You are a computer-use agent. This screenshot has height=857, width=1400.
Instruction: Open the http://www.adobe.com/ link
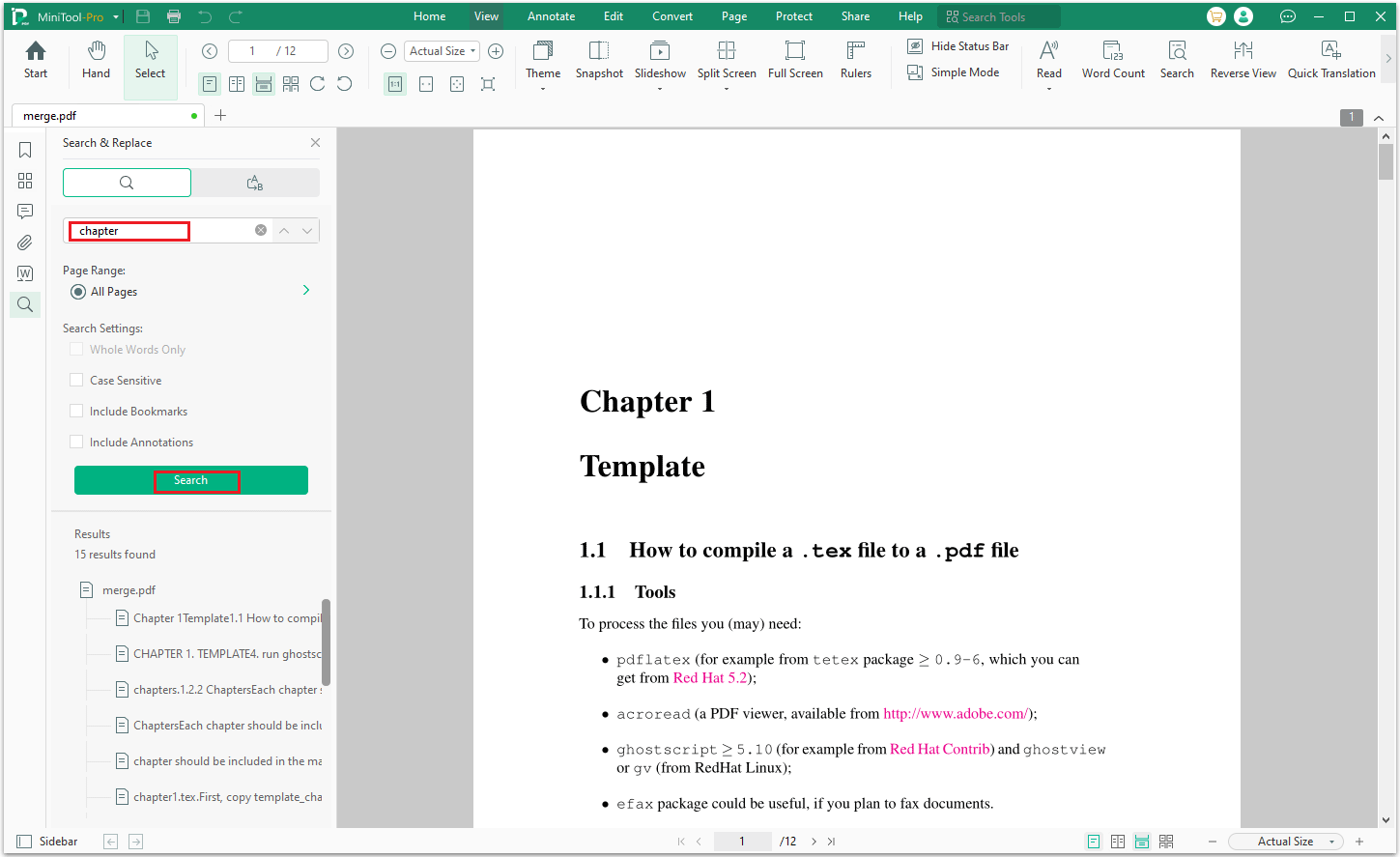[x=957, y=714]
